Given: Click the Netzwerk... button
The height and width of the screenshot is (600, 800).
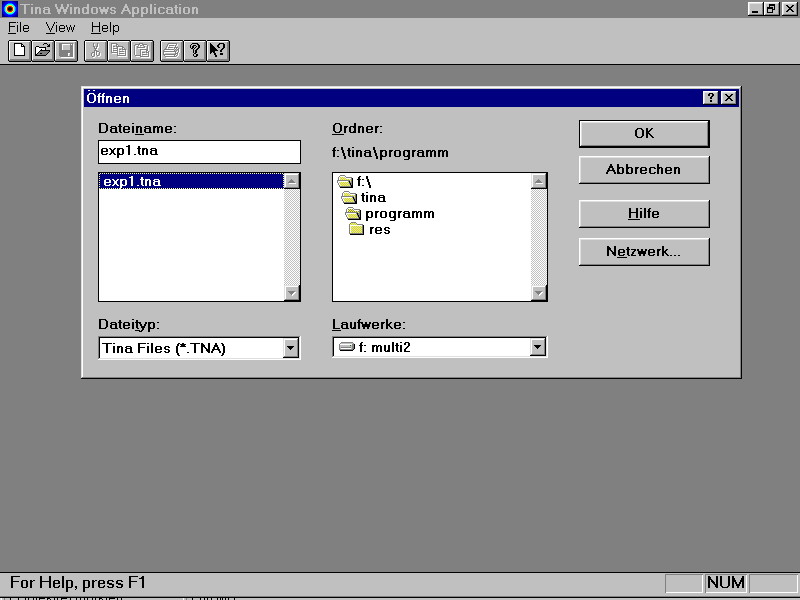Looking at the screenshot, I should click(x=643, y=252).
